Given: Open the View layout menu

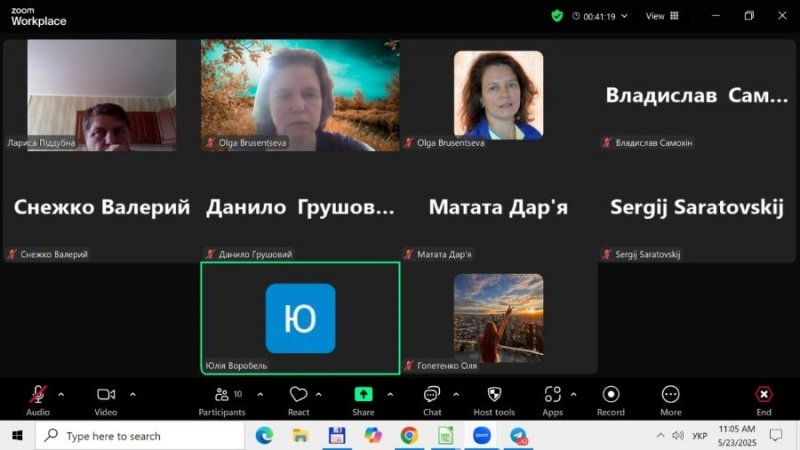Looking at the screenshot, I should click(x=662, y=16).
